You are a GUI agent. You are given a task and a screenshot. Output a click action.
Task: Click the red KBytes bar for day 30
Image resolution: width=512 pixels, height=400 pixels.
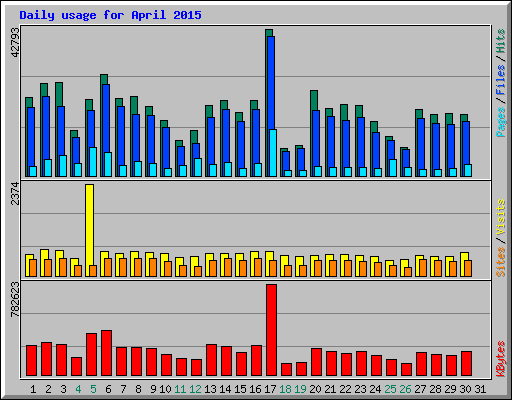tap(466, 363)
